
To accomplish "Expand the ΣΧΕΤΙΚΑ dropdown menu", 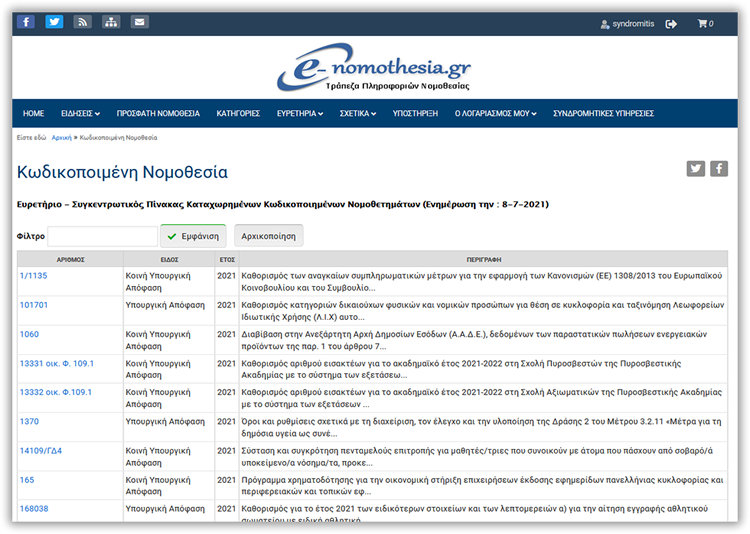I will point(358,113).
